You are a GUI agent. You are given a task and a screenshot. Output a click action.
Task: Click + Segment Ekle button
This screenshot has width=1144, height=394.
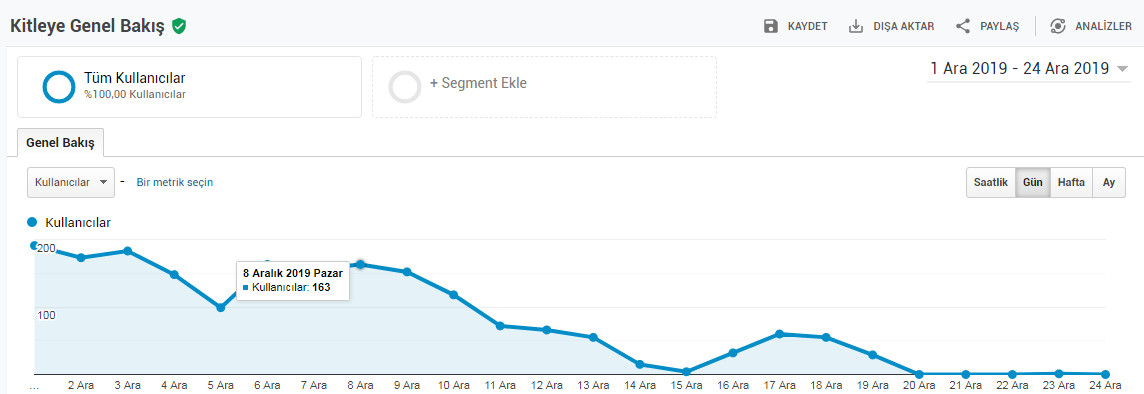[x=544, y=87]
